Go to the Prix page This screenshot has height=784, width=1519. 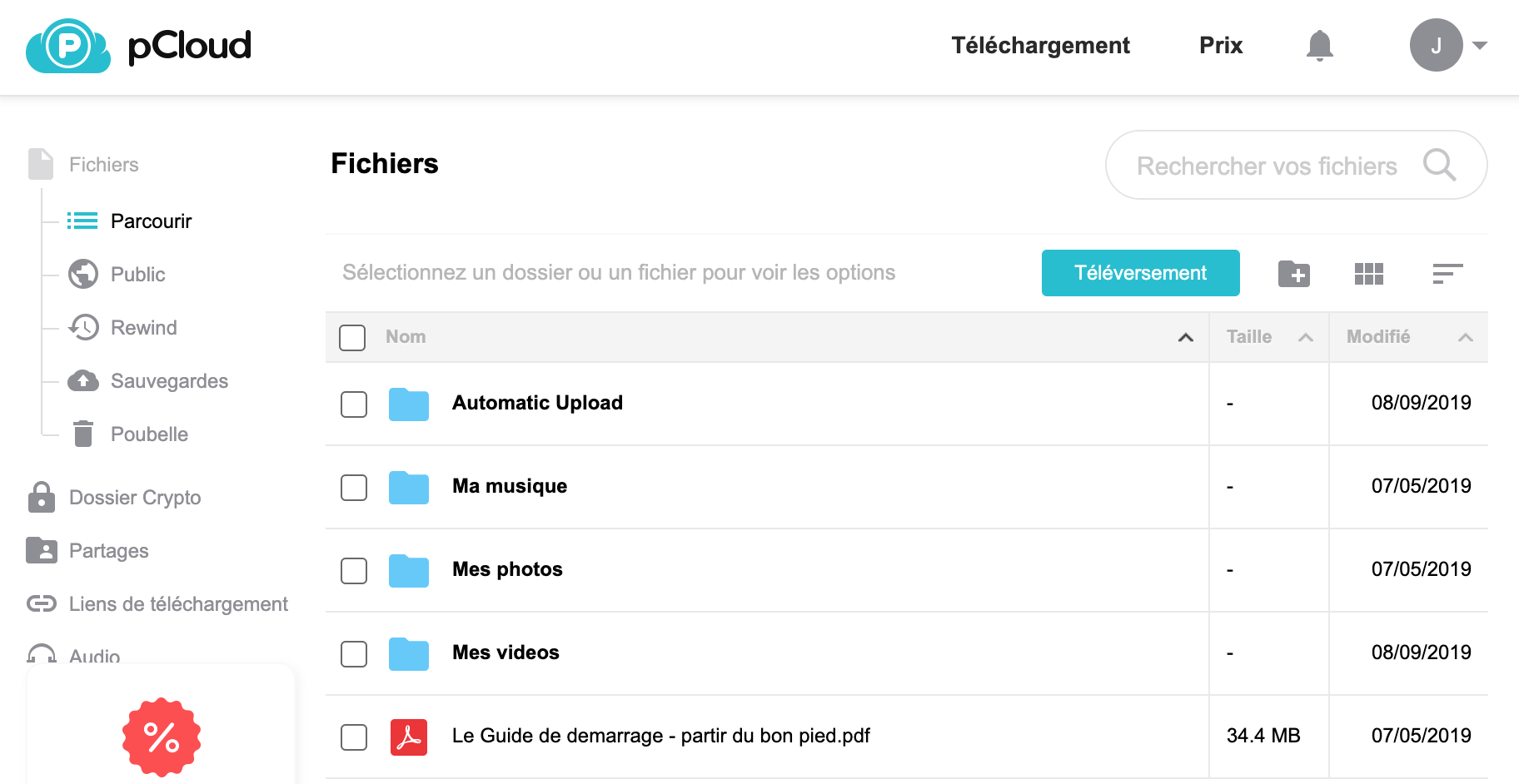[1220, 46]
